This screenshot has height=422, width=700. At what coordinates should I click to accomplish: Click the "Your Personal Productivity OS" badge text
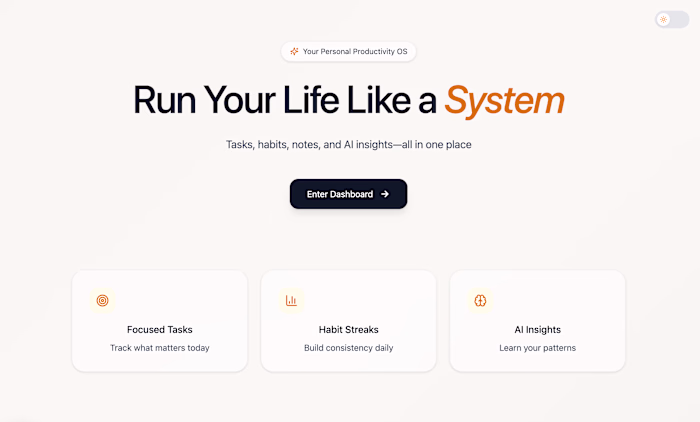click(355, 51)
